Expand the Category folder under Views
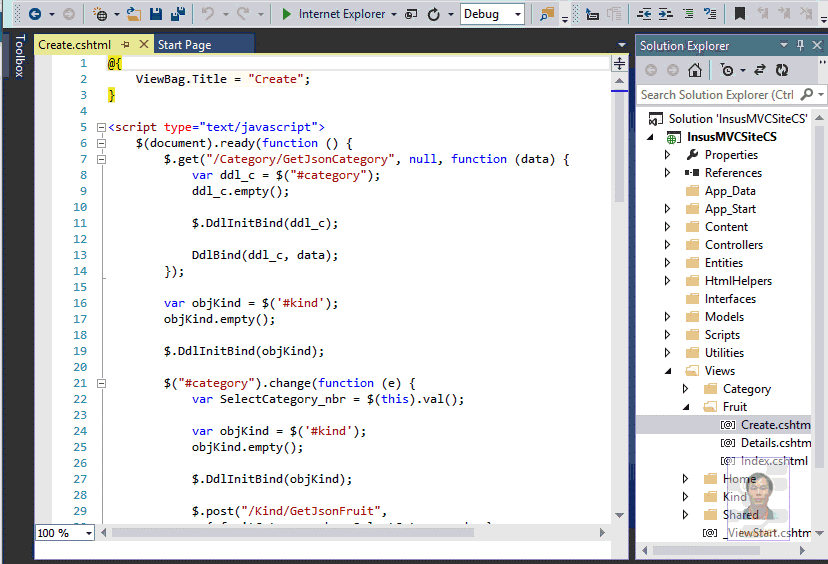This screenshot has width=828, height=564. [685, 389]
